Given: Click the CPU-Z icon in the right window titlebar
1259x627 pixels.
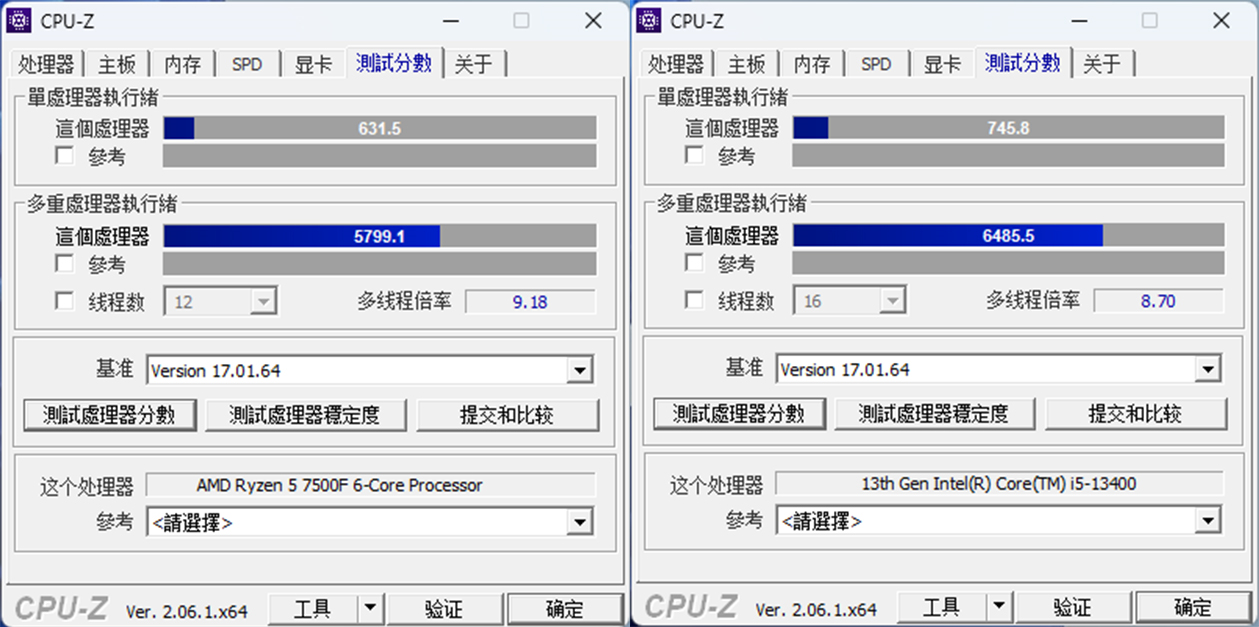Looking at the screenshot, I should (x=651, y=20).
